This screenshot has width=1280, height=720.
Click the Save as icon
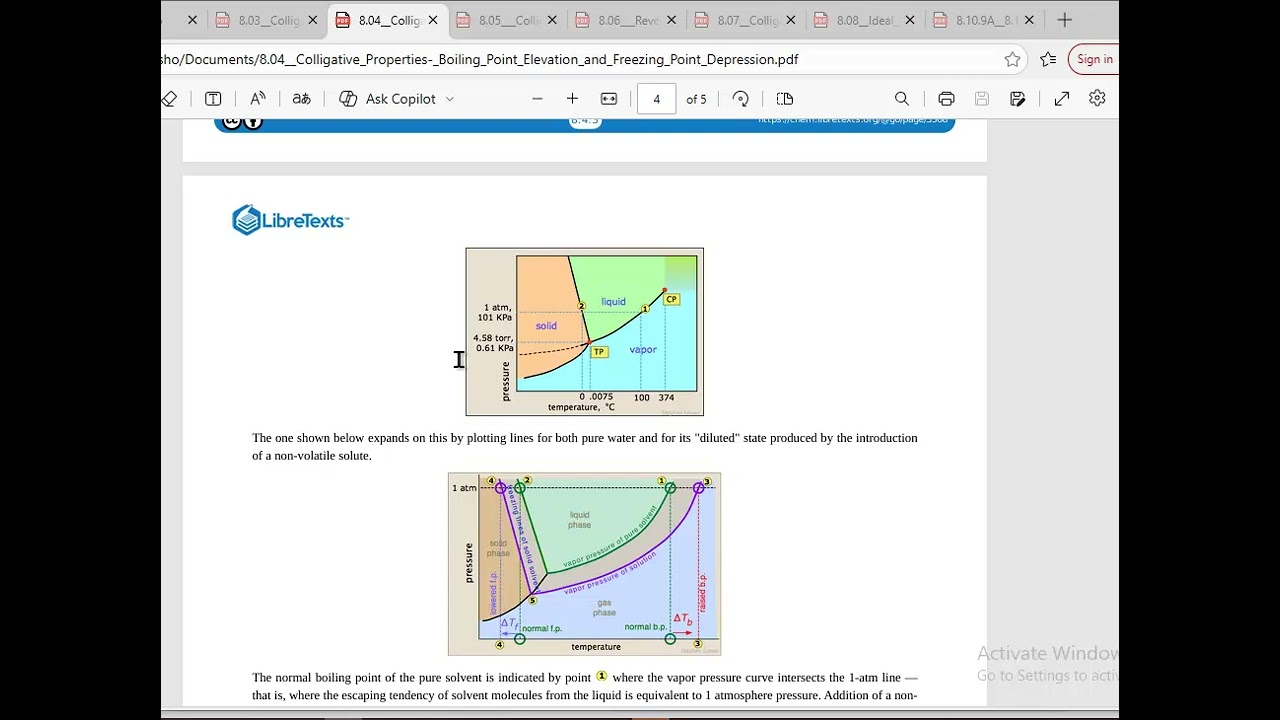click(x=1018, y=98)
